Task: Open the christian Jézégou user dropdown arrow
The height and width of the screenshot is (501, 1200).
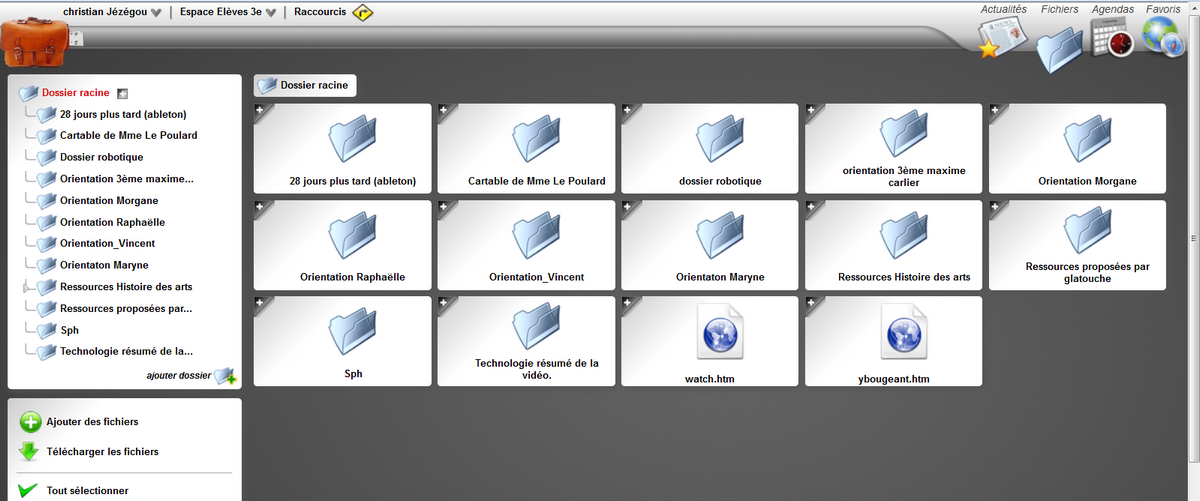Action: 155,14
